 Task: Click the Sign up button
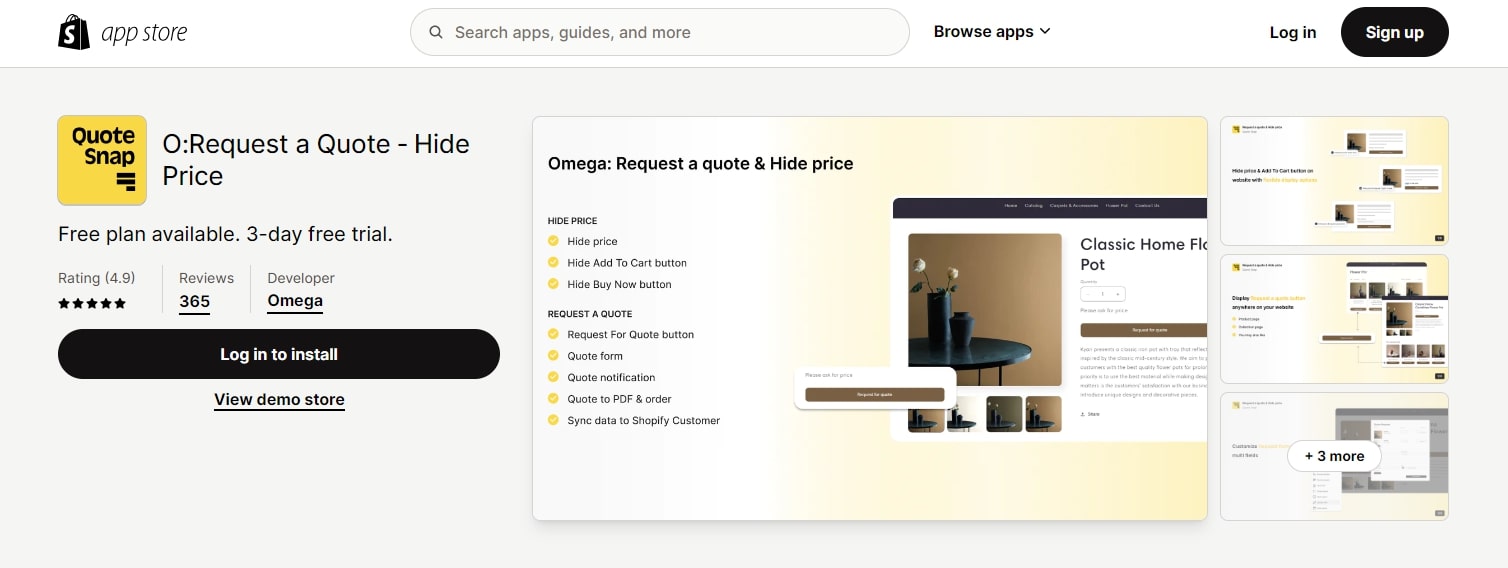click(1394, 32)
